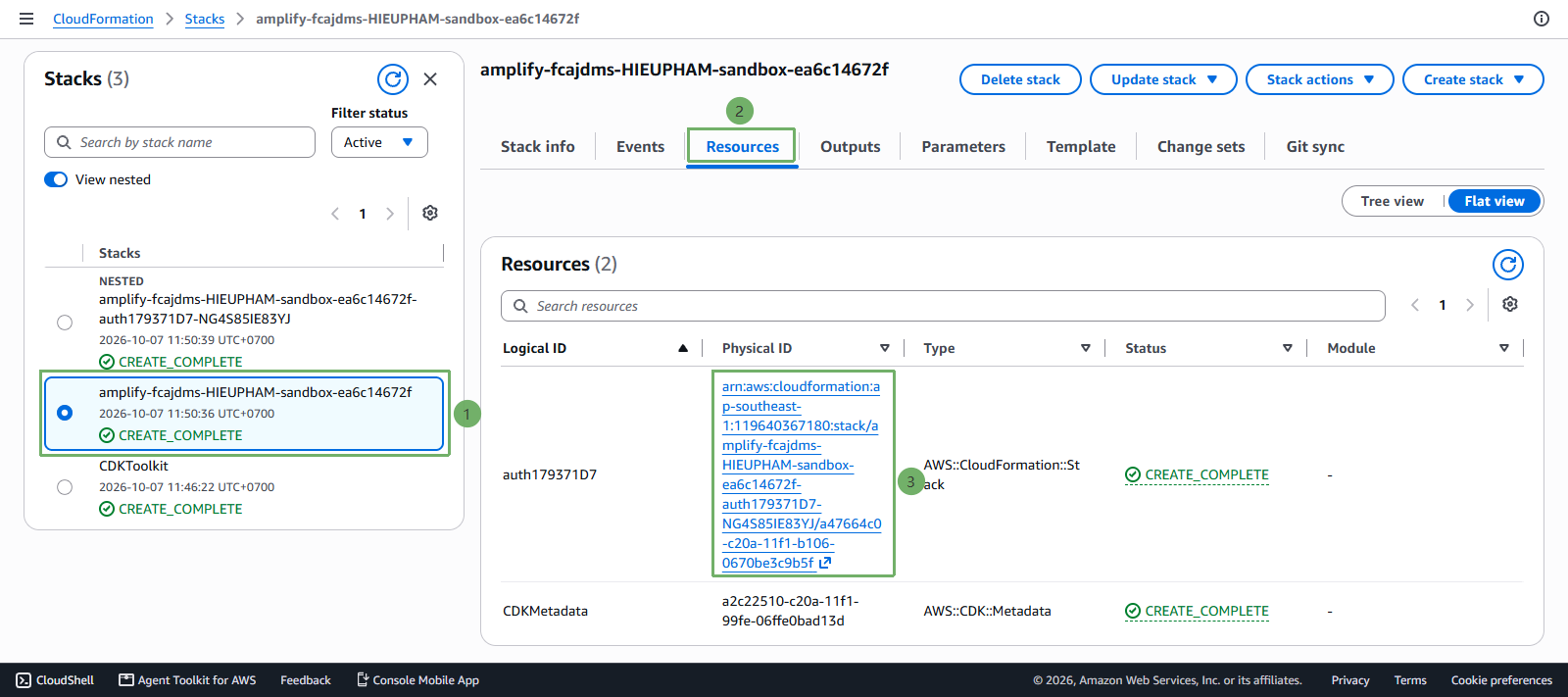Viewport: 1568px width, 697px height.
Task: Refresh the Resources table
Action: click(1508, 265)
